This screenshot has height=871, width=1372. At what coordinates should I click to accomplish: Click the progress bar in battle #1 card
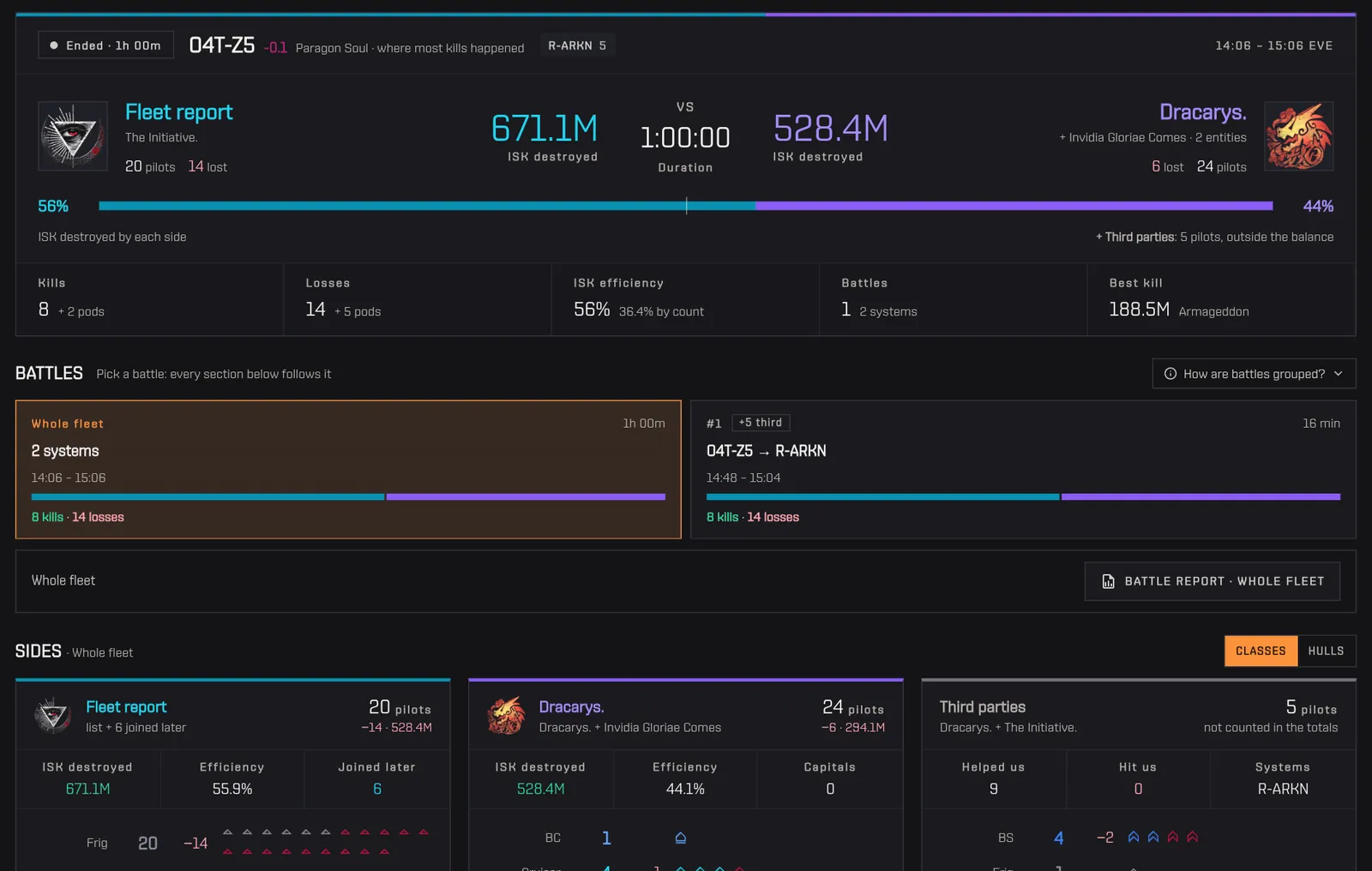1023,496
